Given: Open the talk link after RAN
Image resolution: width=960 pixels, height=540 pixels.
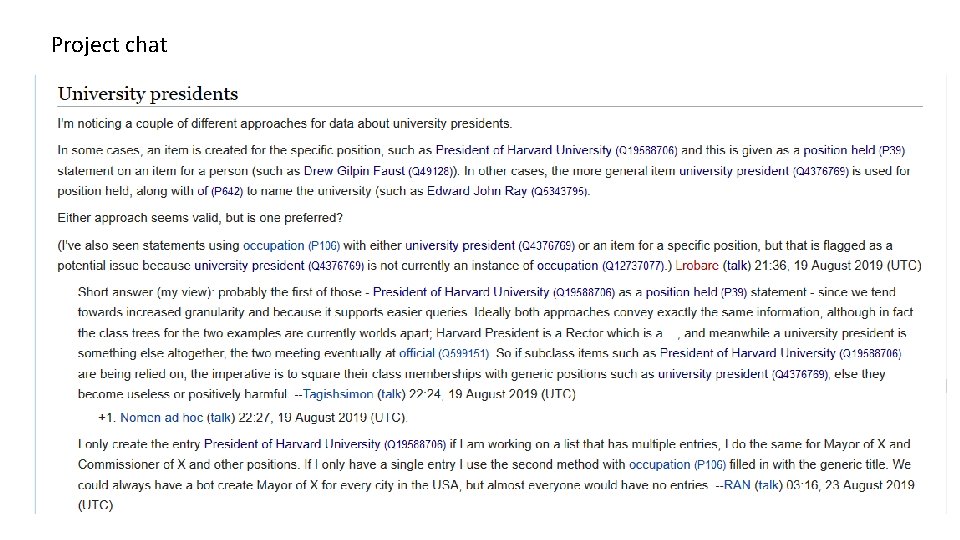Looking at the screenshot, I should point(768,485).
